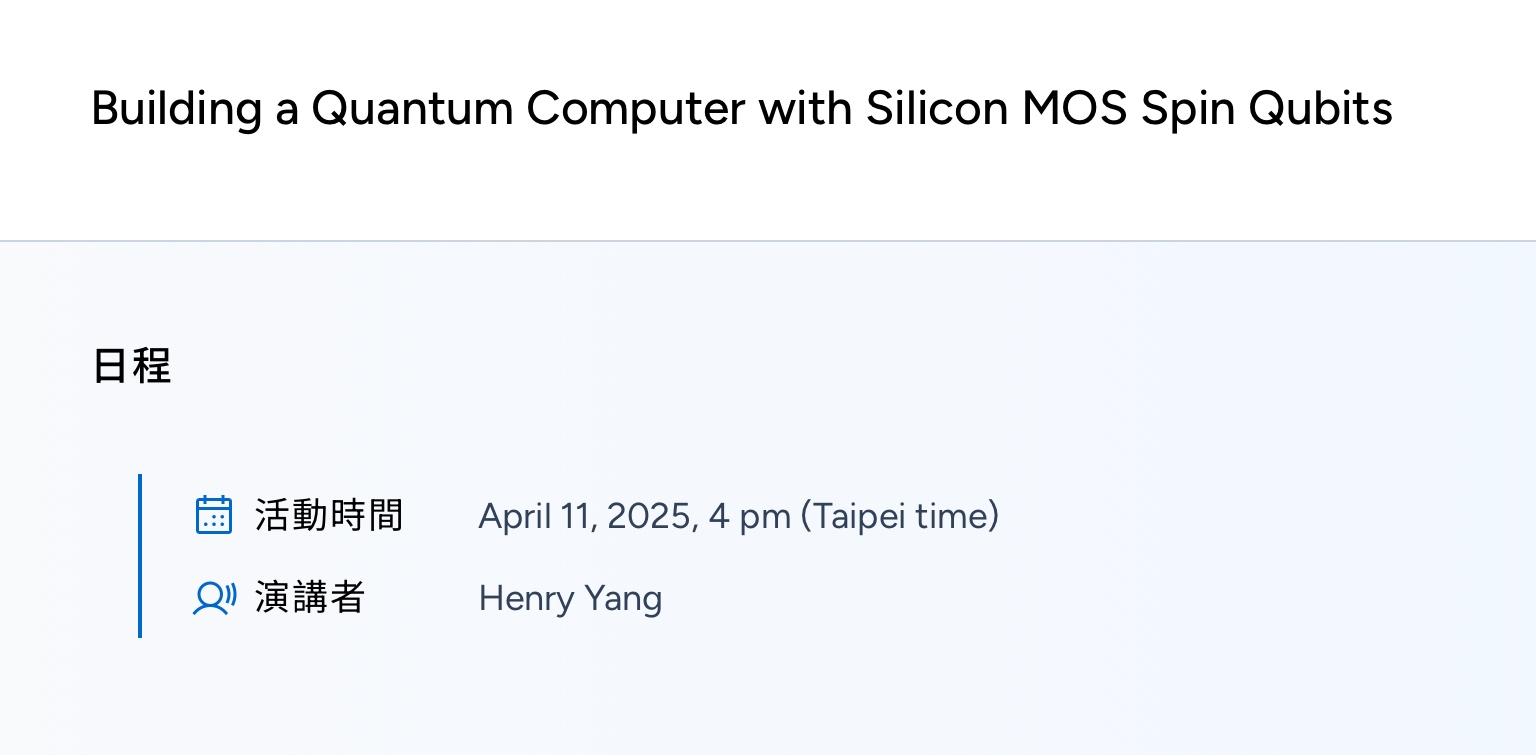Image resolution: width=1536 pixels, height=755 pixels.
Task: Click the 演講者 label
Action: (310, 598)
